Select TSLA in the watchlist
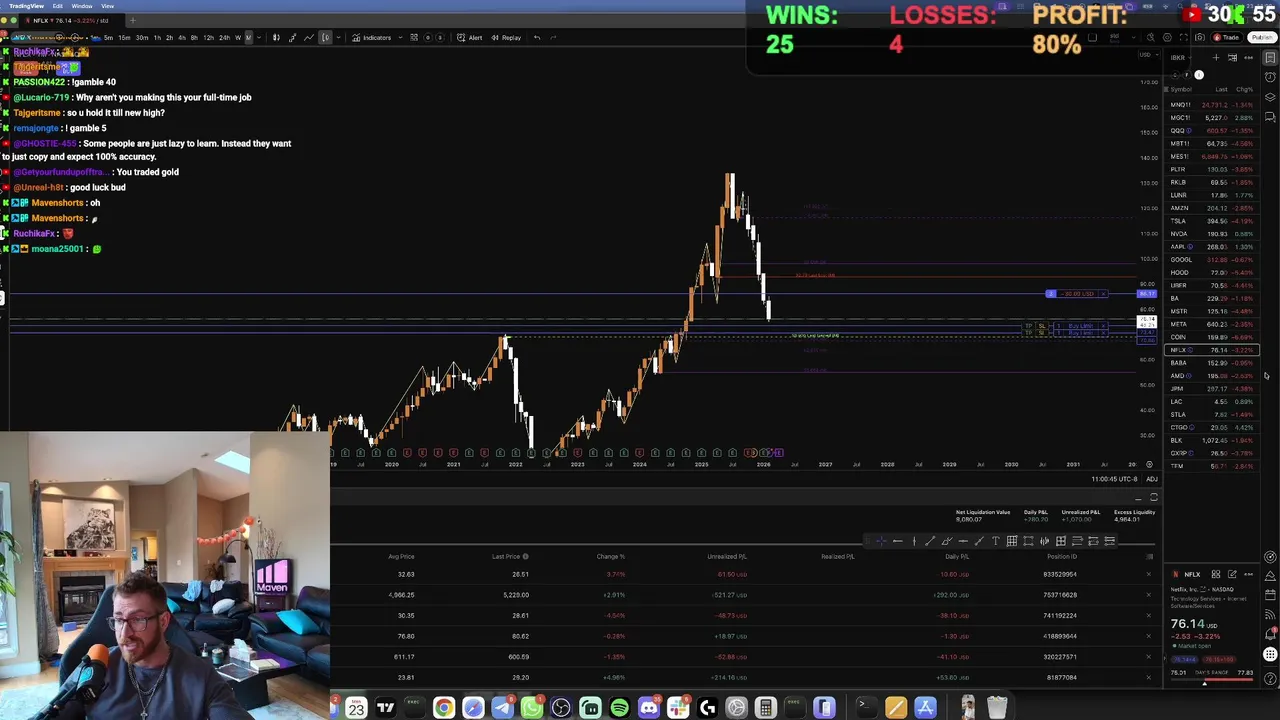The width and height of the screenshot is (1280, 720). 1212,221
